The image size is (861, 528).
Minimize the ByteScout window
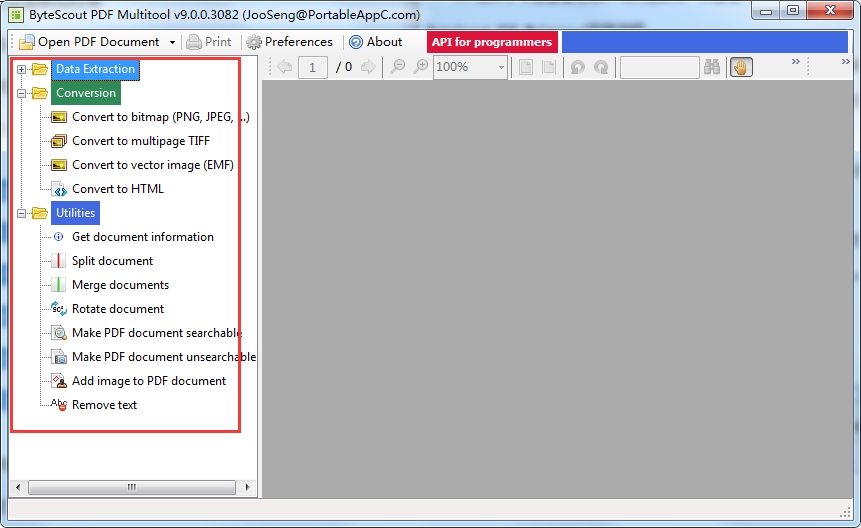tap(767, 10)
